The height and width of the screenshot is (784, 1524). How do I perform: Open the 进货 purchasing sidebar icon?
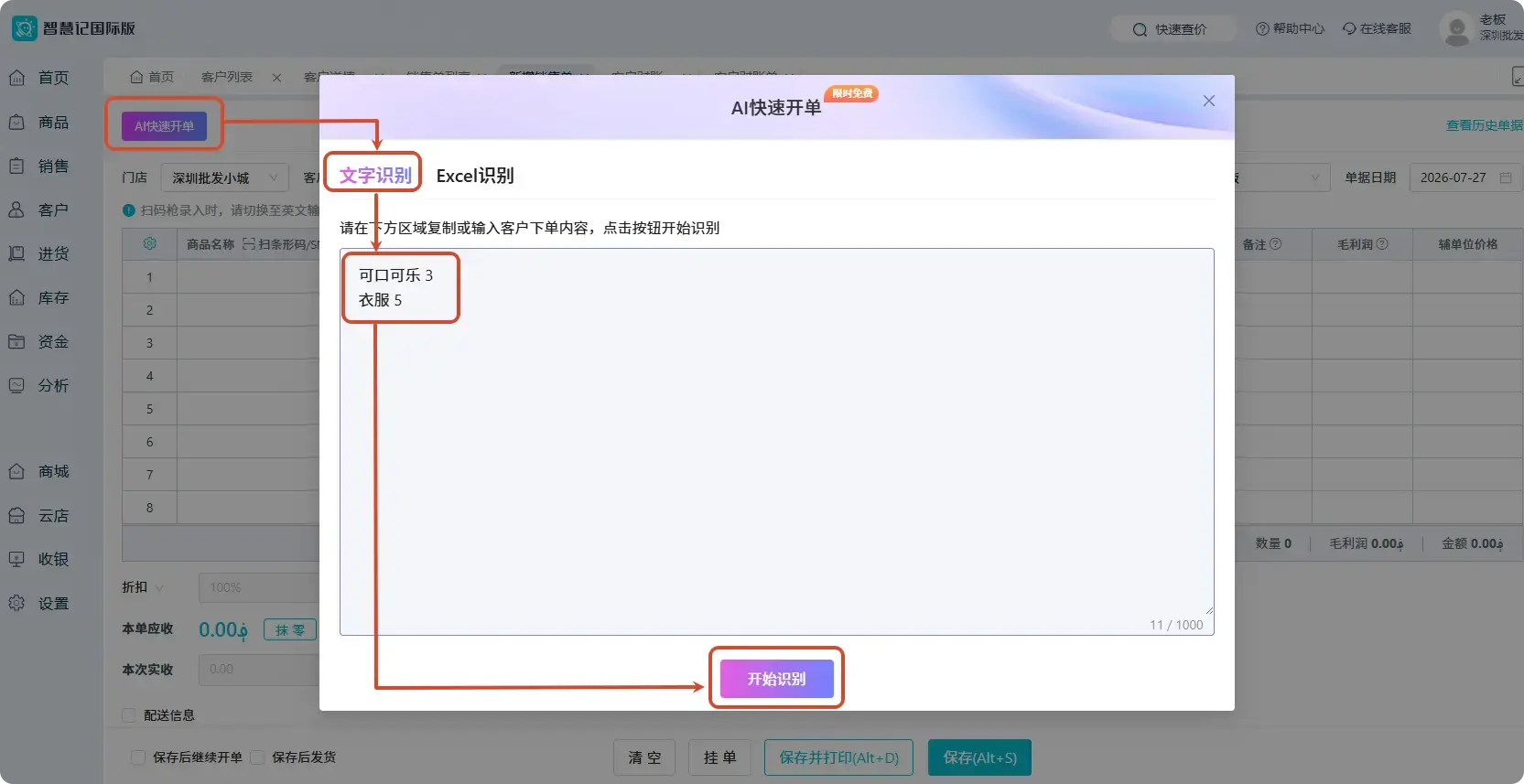[16, 253]
